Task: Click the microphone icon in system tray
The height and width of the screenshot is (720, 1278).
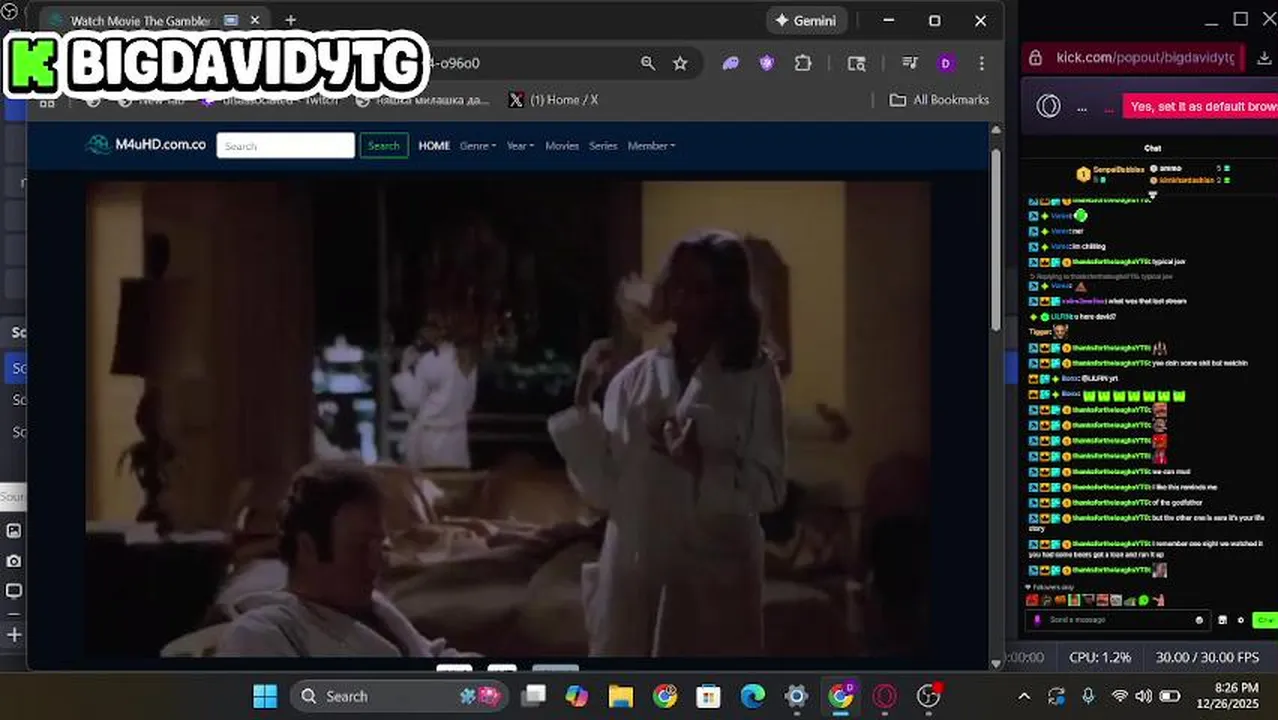Action: click(1088, 696)
